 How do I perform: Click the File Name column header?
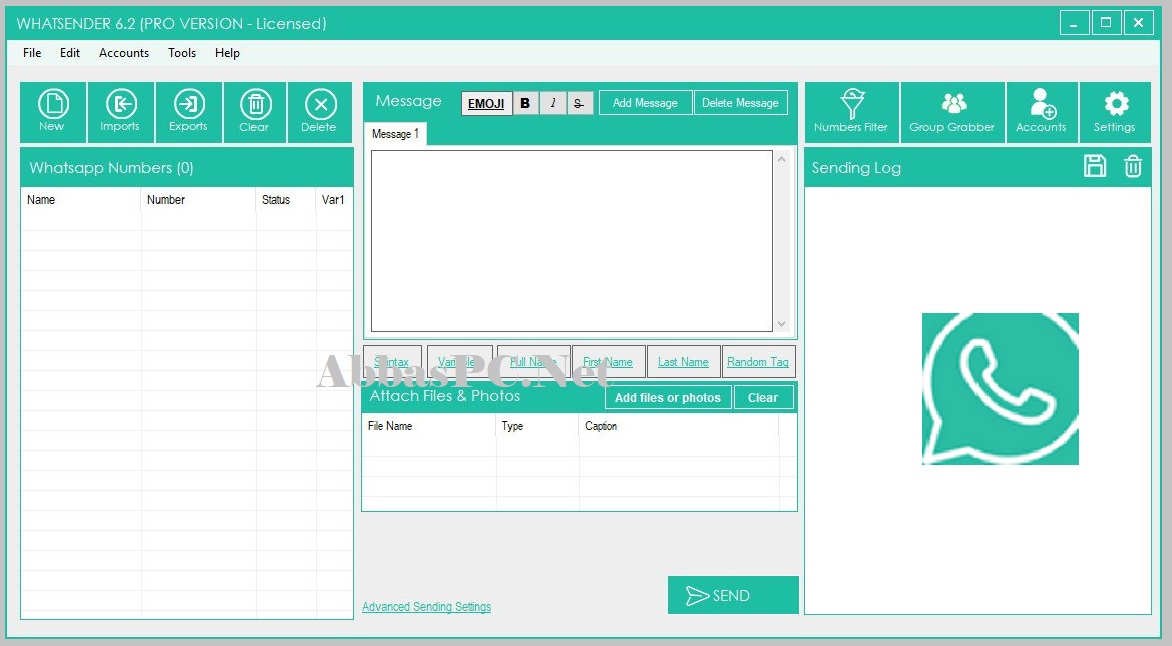click(x=429, y=426)
